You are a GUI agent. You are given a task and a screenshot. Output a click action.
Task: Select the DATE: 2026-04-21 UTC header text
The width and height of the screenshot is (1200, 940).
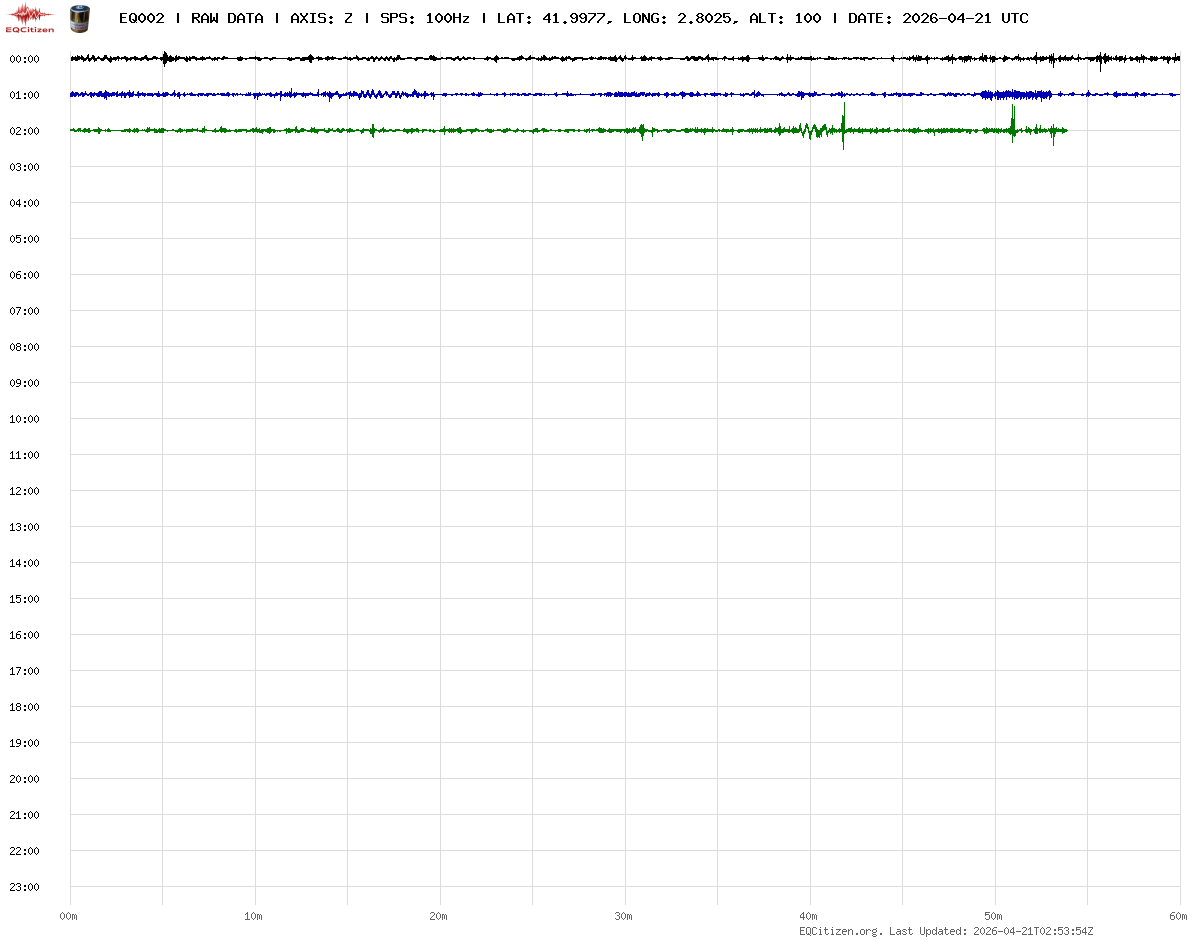(x=937, y=18)
